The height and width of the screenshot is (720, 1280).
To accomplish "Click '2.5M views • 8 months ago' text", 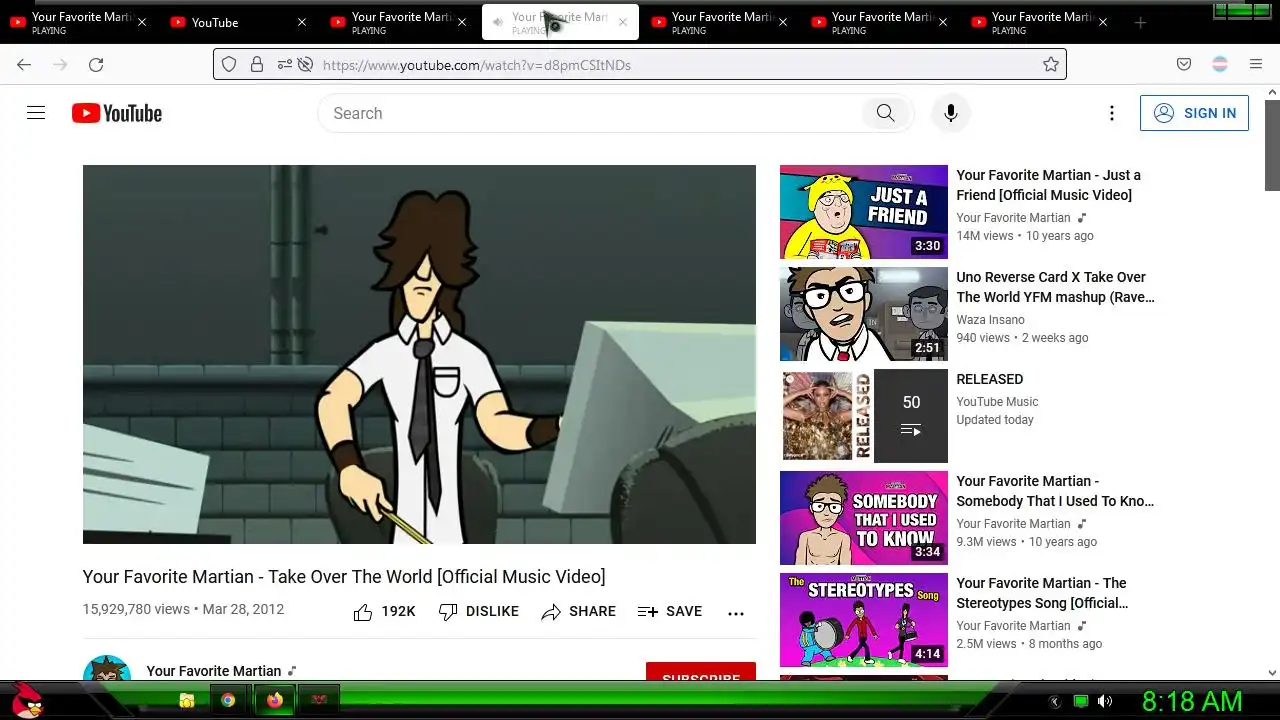I will pyautogui.click(x=1029, y=644).
